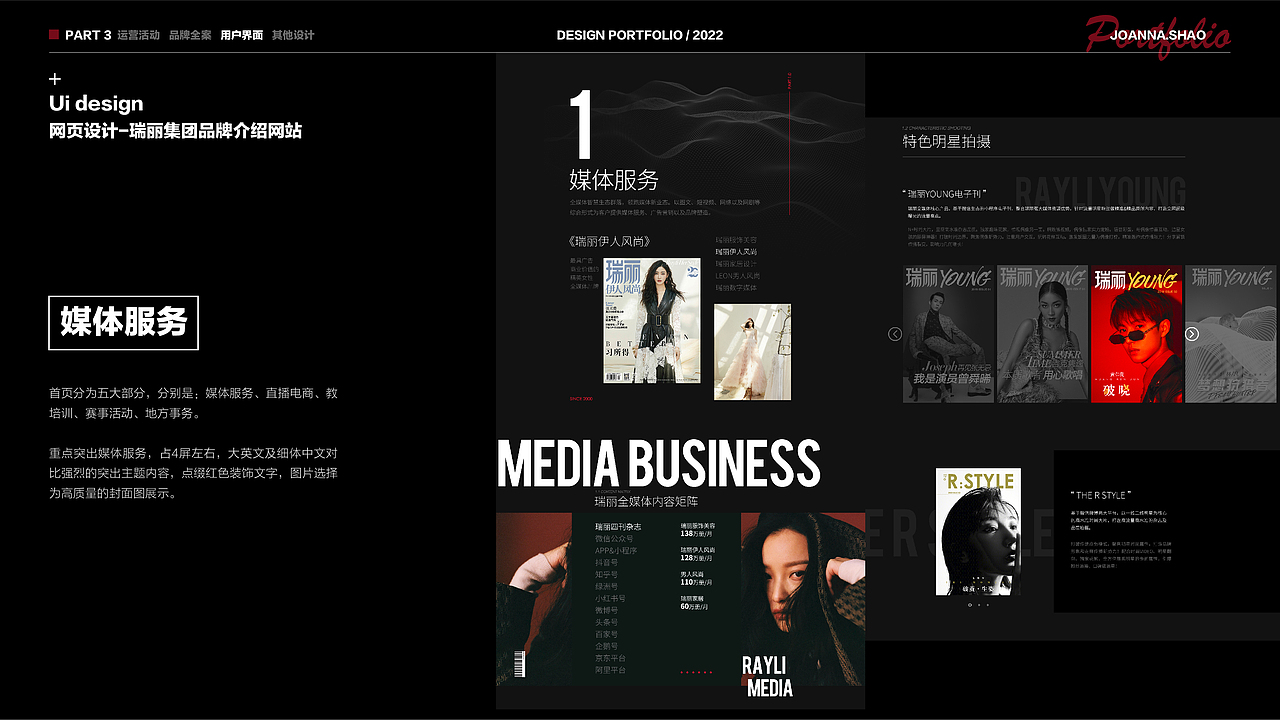
Task: Click the 138万册/月 figure
Action: [698, 534]
